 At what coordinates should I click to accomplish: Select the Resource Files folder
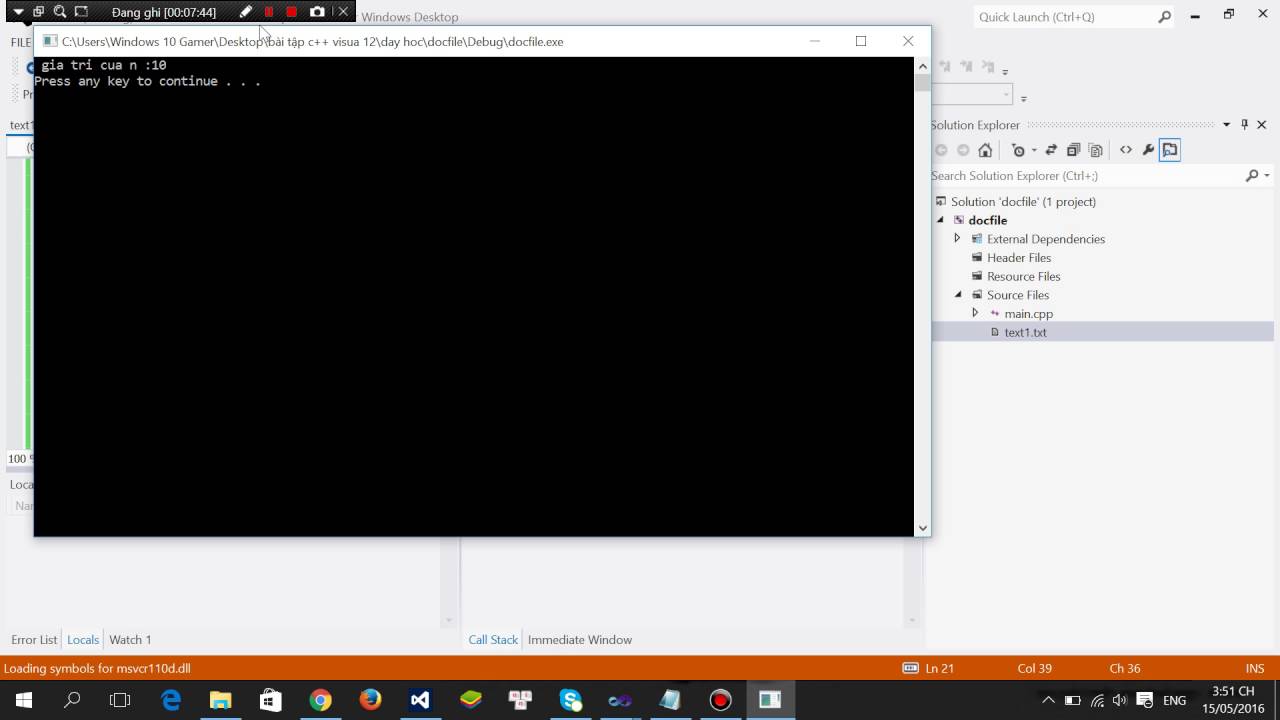tap(1023, 276)
